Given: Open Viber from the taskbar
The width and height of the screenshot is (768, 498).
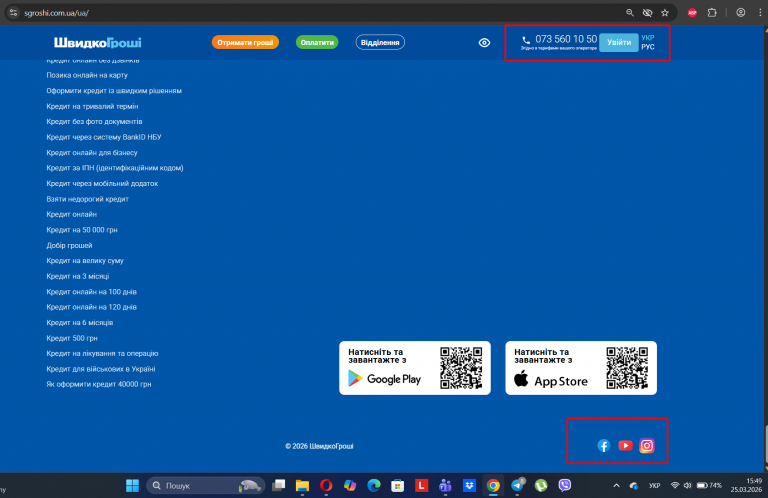Looking at the screenshot, I should point(565,485).
